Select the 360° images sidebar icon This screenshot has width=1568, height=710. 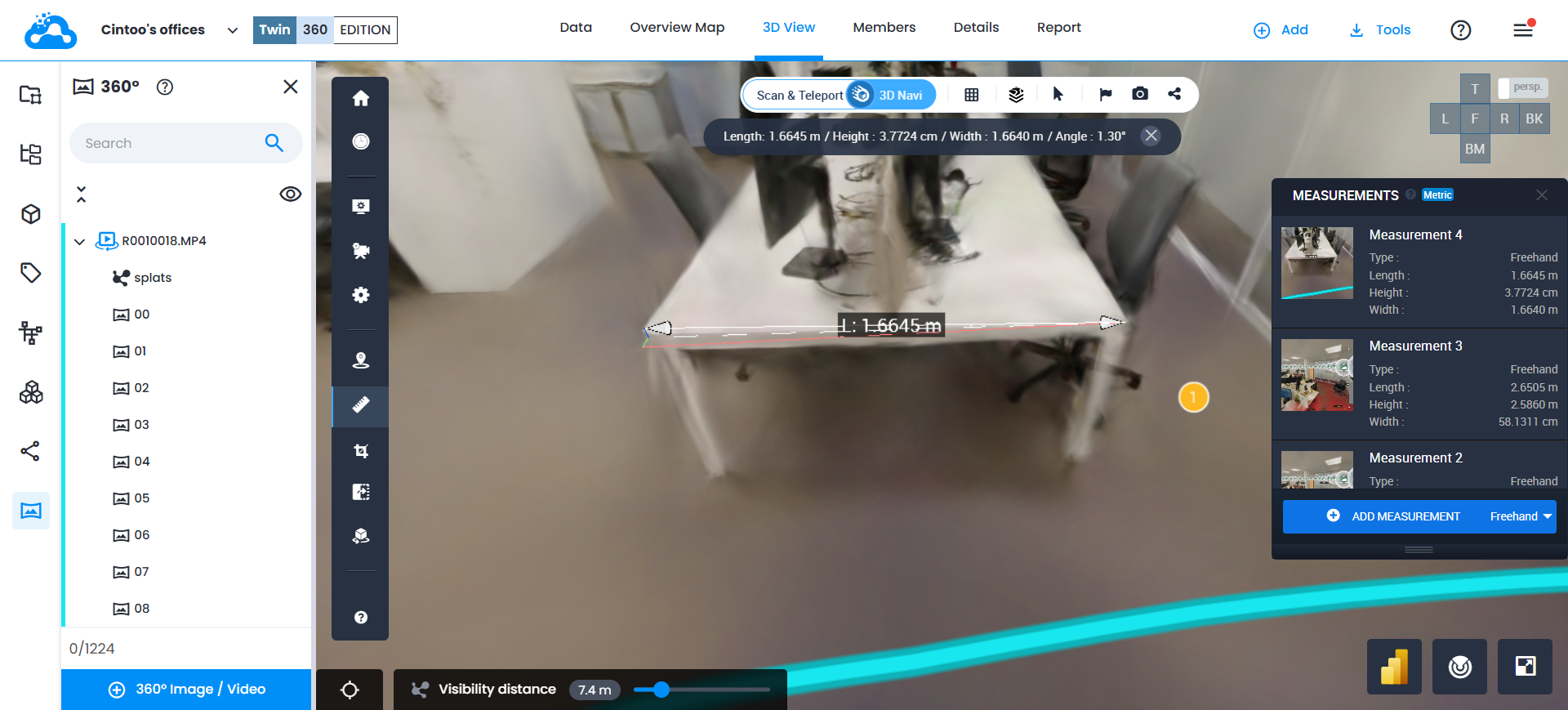31,511
